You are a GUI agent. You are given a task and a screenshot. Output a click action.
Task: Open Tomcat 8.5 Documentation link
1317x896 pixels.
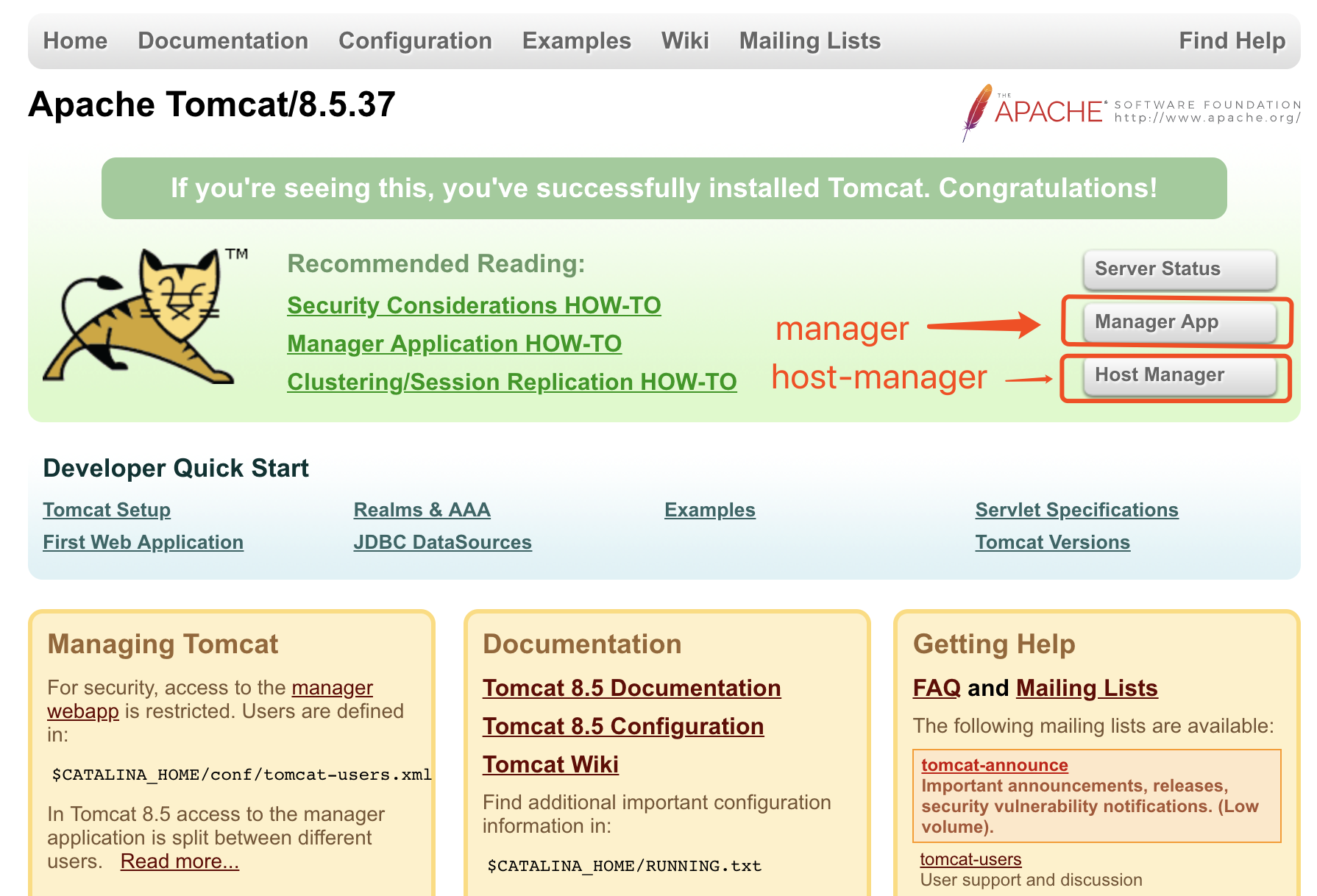631,688
